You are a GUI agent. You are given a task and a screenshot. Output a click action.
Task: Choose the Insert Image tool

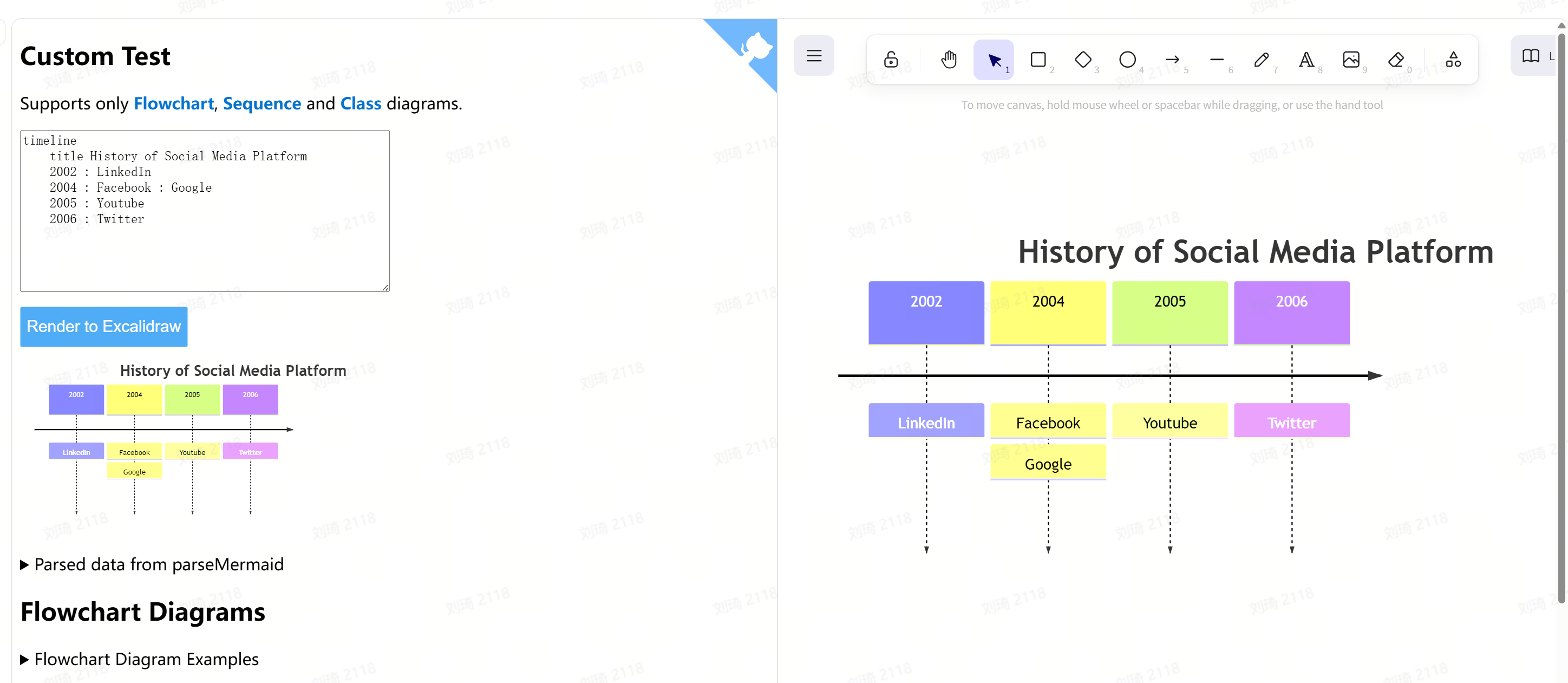coord(1351,60)
